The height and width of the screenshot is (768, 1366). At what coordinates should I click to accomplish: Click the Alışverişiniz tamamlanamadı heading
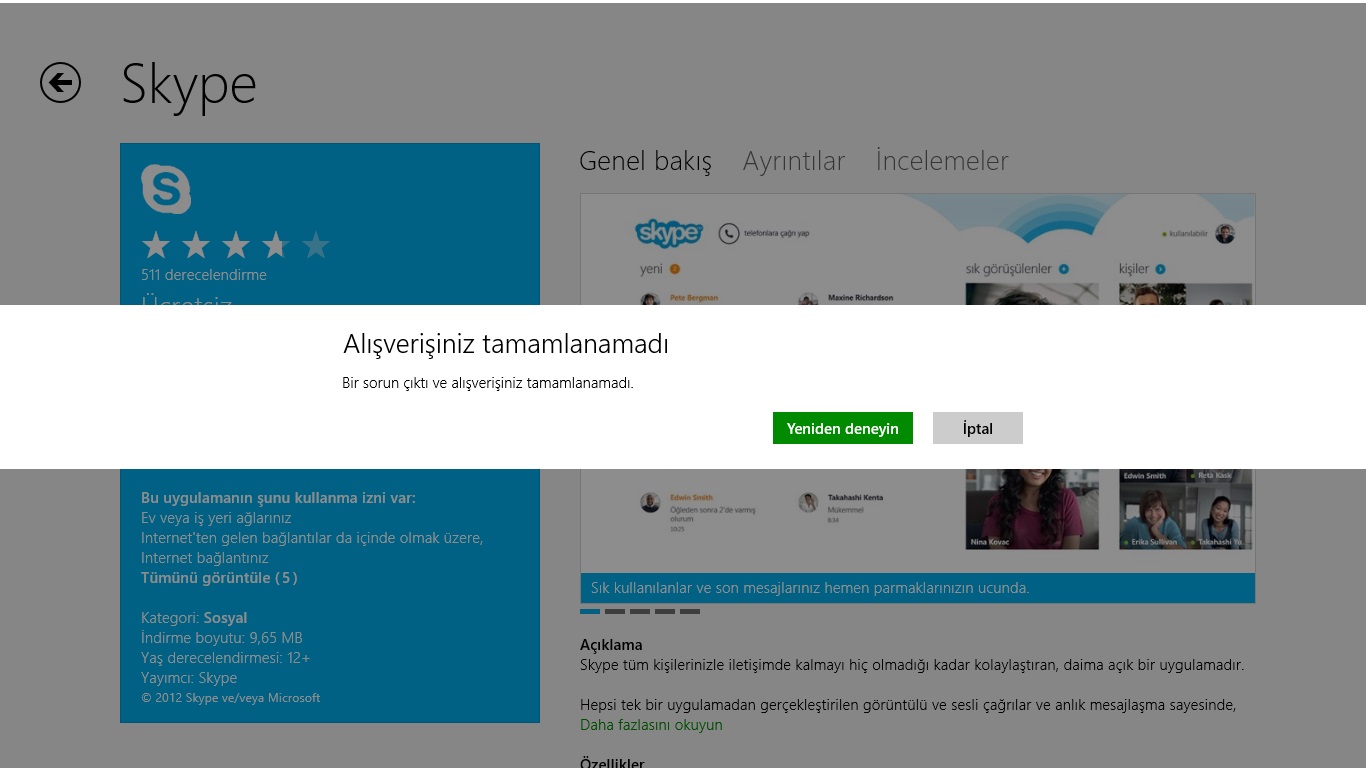[506, 344]
